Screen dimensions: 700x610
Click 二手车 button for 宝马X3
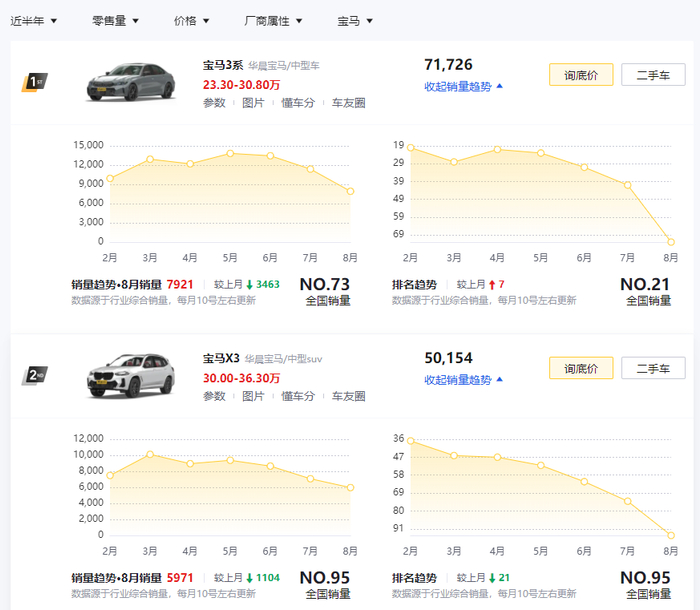pyautogui.click(x=654, y=368)
